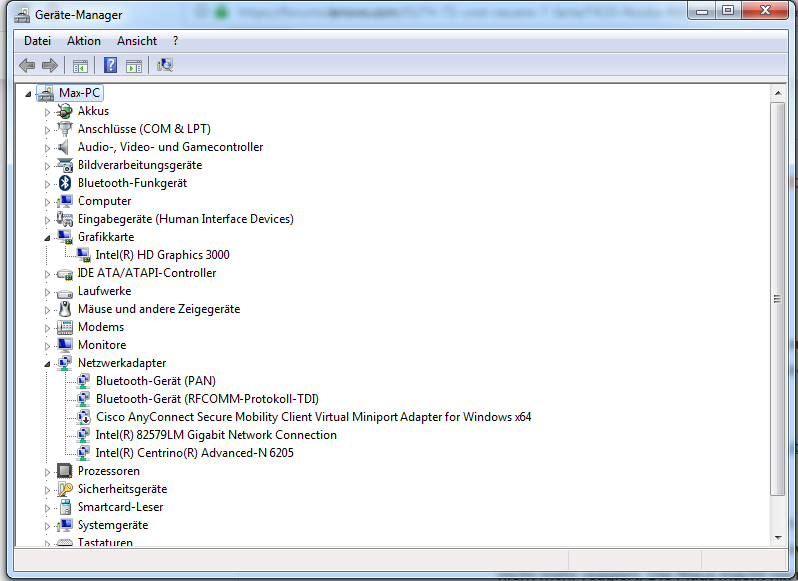
Task: Select Bluetooth-Gerät (PAN) adapter
Action: click(x=156, y=381)
